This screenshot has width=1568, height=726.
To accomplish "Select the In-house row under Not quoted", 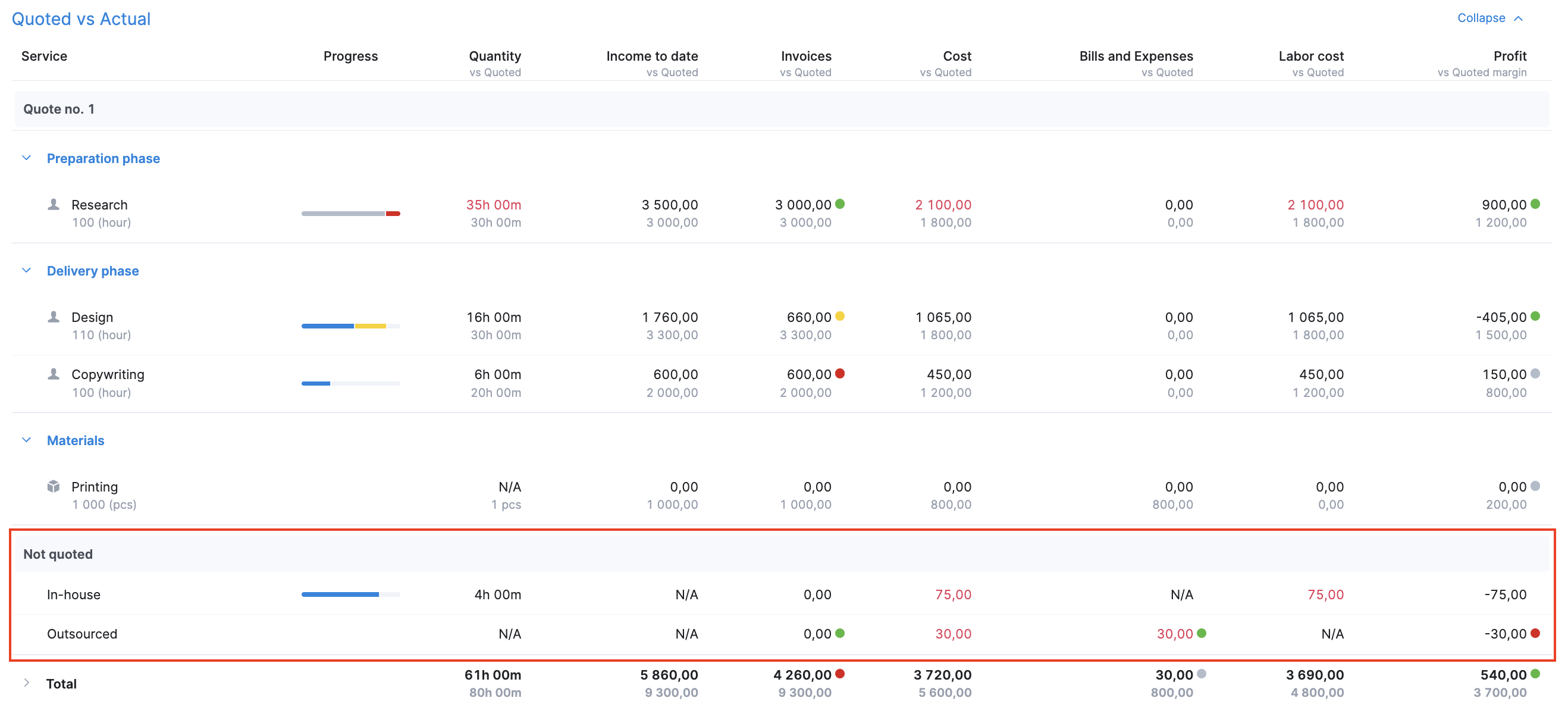I will [x=74, y=594].
